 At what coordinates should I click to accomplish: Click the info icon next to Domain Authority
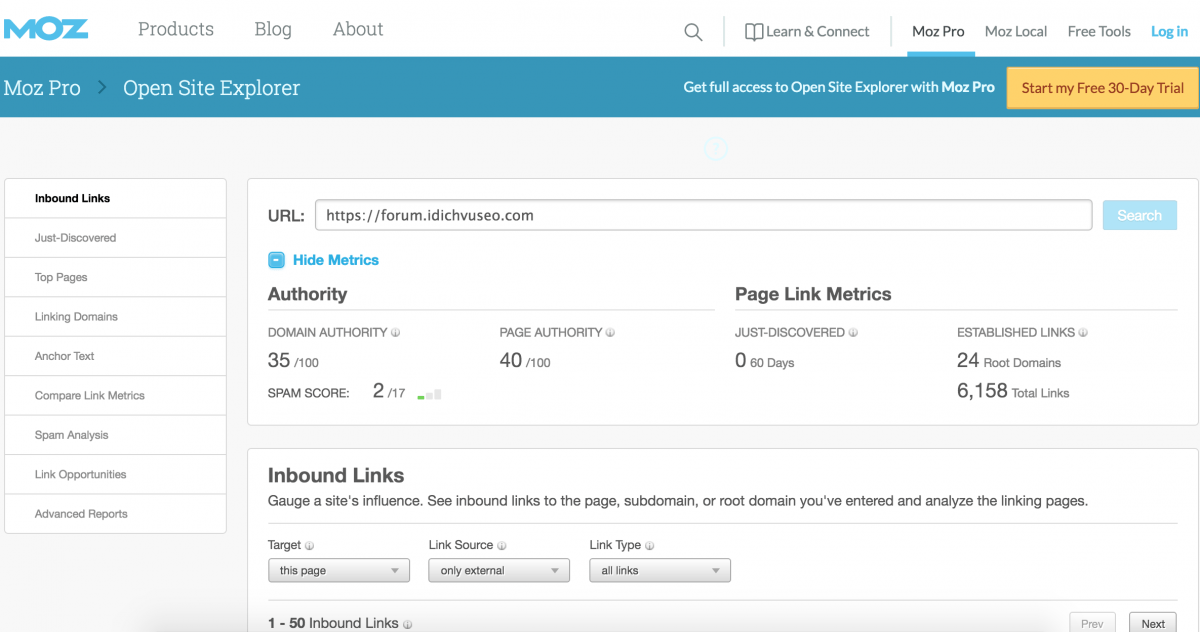point(396,333)
